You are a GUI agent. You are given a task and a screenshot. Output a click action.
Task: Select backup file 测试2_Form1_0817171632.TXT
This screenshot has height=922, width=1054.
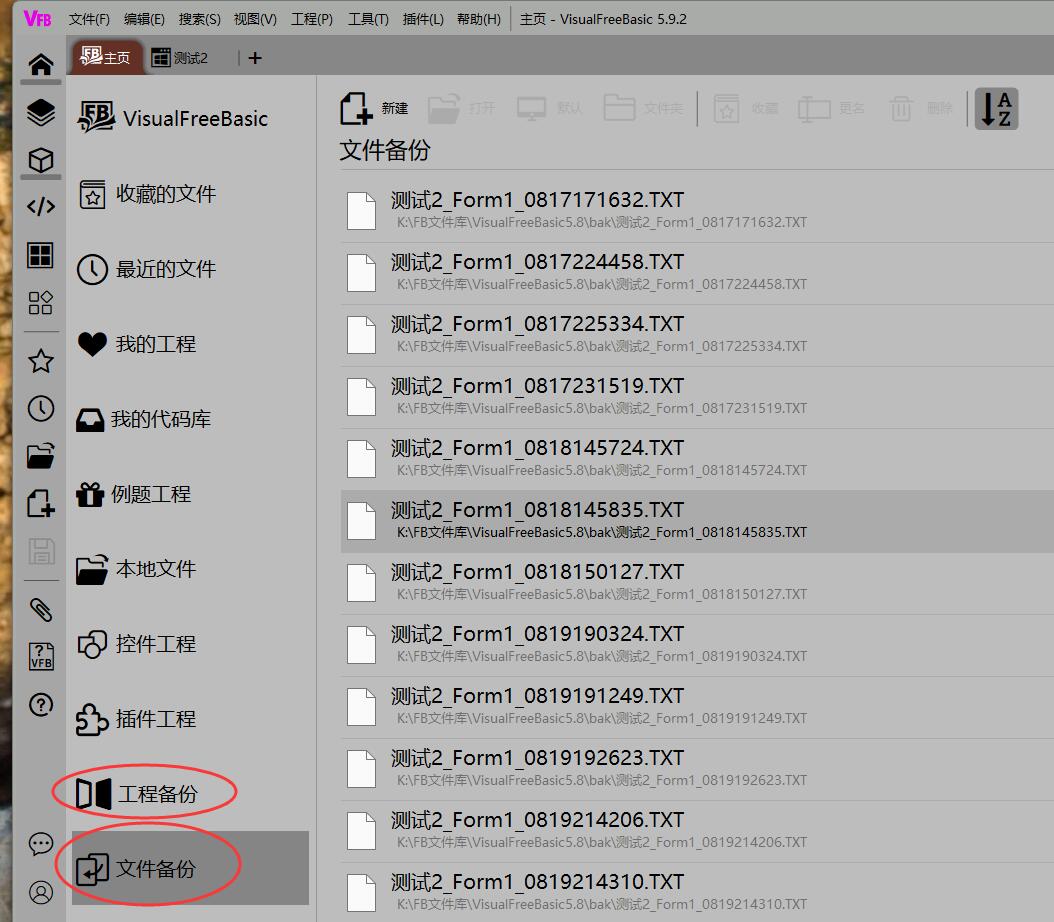[536, 201]
